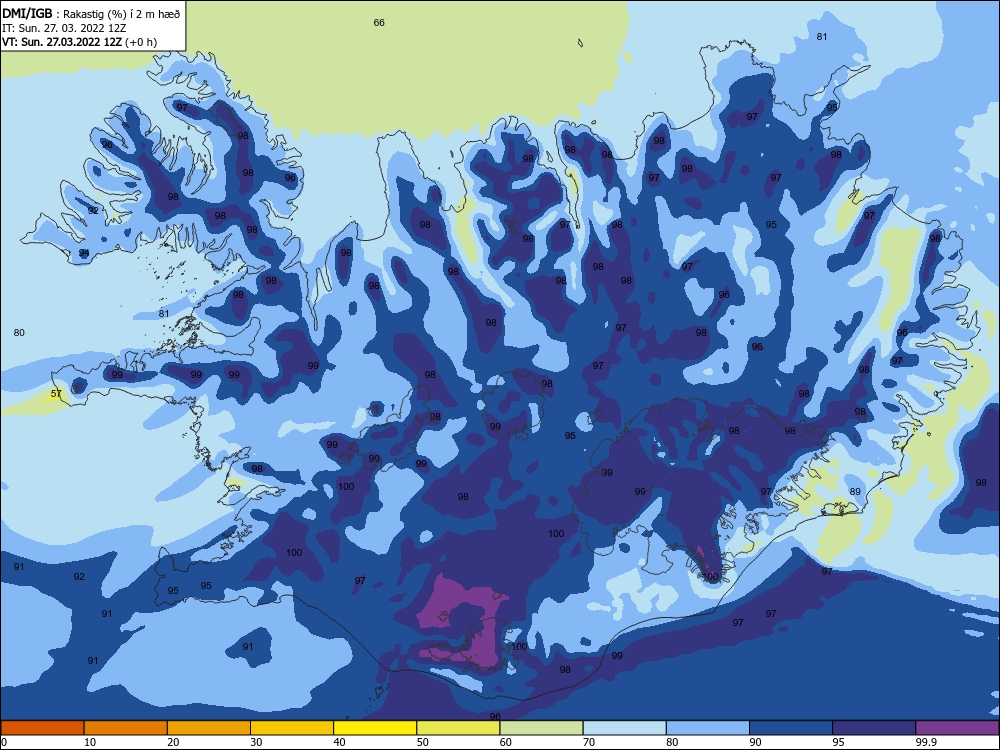Click the '0' legend tick label

[4, 742]
